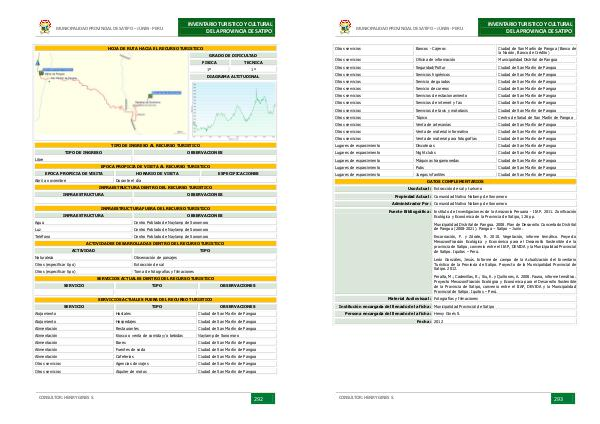600x424 pixels.
Task: Click the 'Fuente Bibliográfica:' label
Action: [410, 211]
